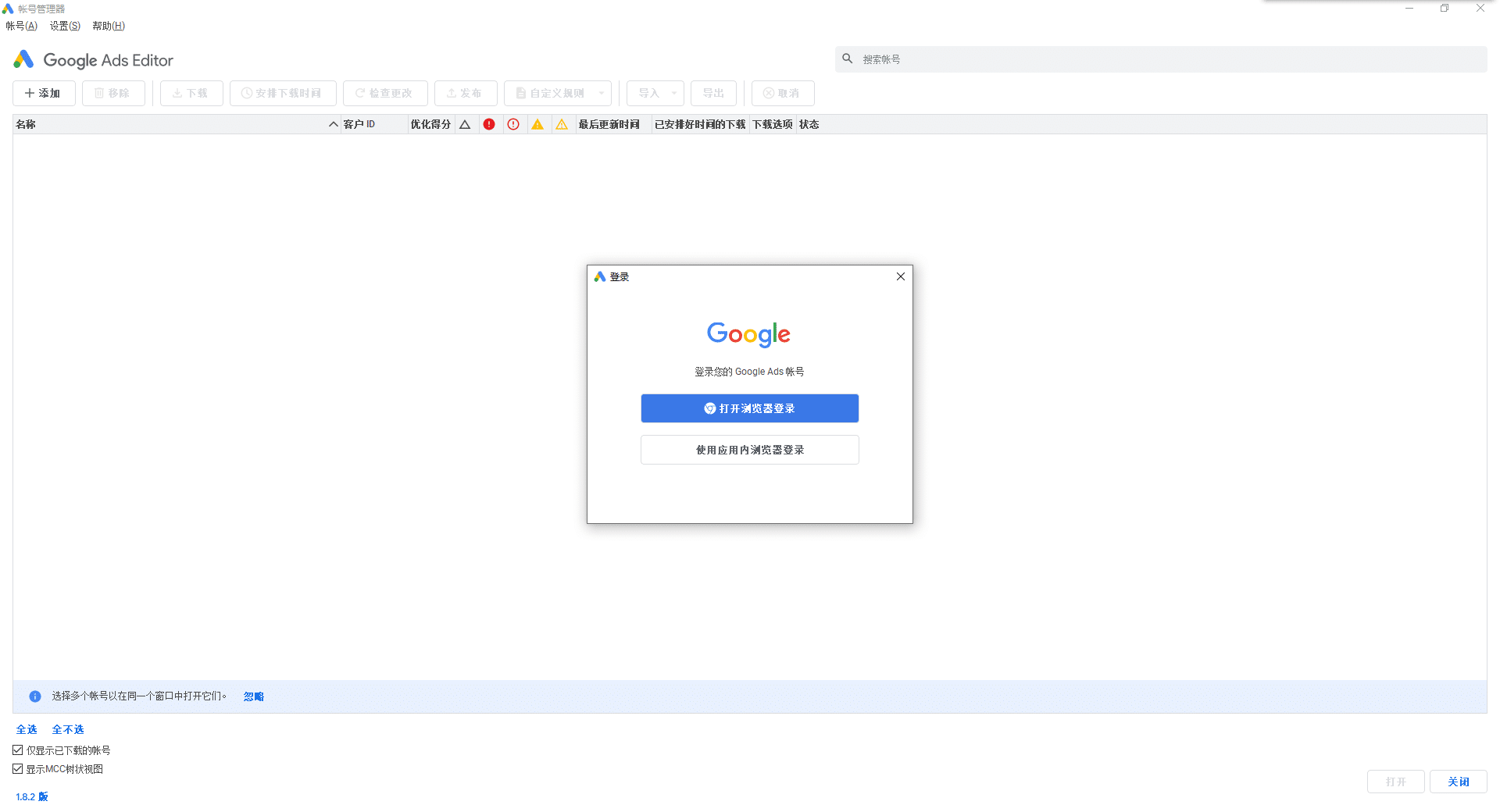Click 打开浏览器登录 blue sign-in button
Screen dimensions: 1500x812
pyautogui.click(x=750, y=408)
